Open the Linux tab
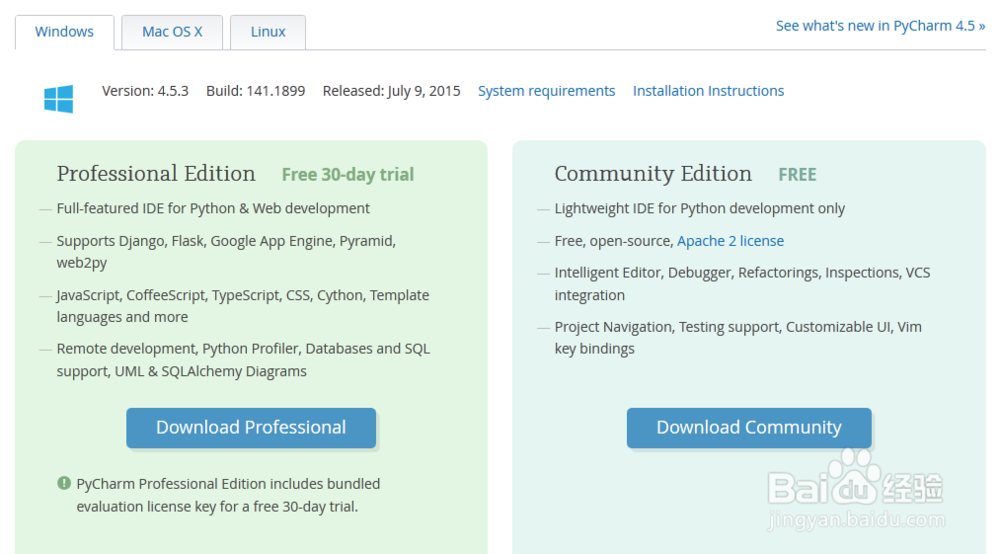The width and height of the screenshot is (1000, 554). tap(268, 32)
